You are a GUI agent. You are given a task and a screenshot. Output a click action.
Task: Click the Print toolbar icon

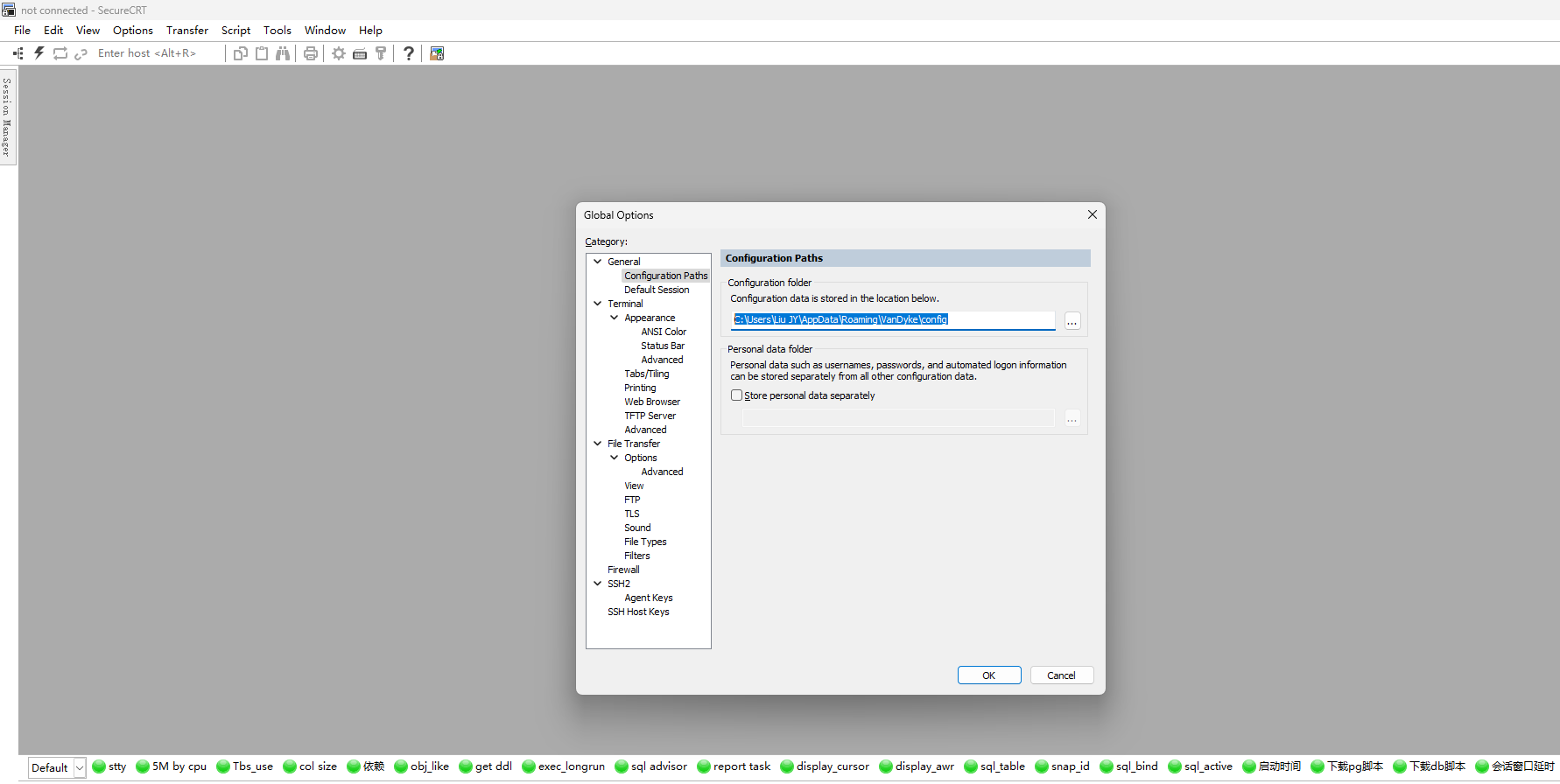point(311,53)
